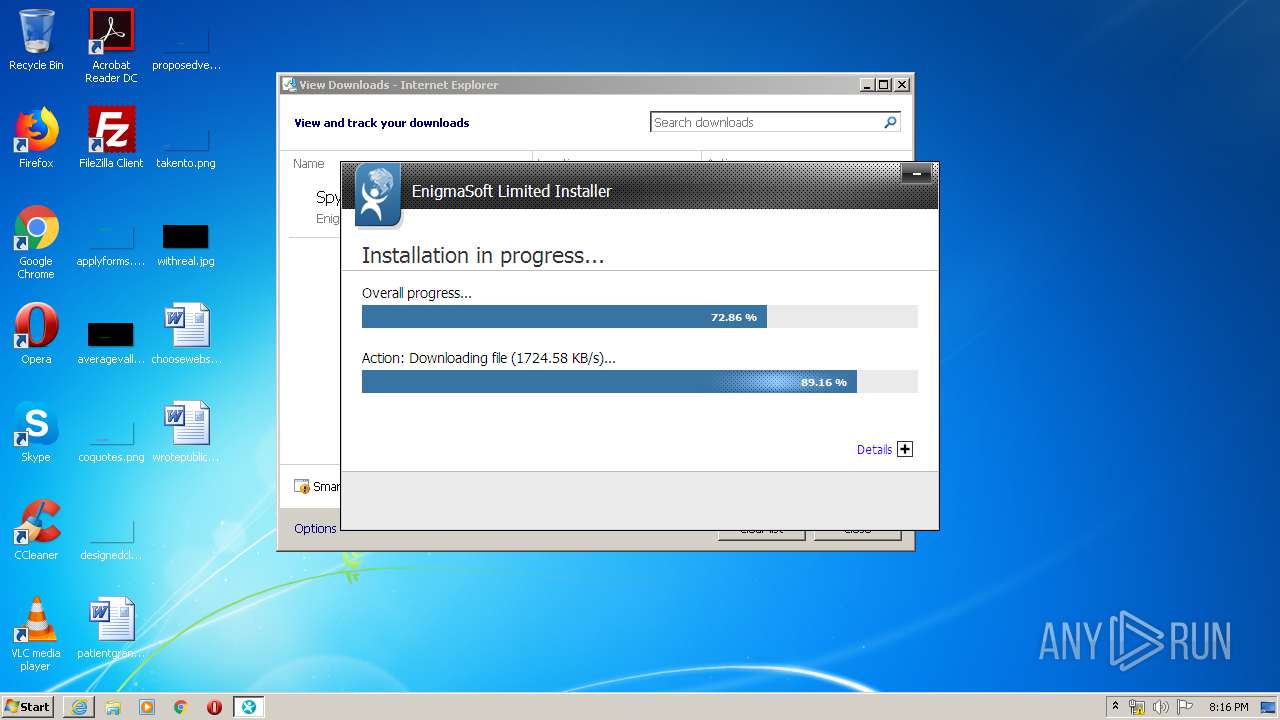Open Windows Explorer folder on taskbar

113,707
